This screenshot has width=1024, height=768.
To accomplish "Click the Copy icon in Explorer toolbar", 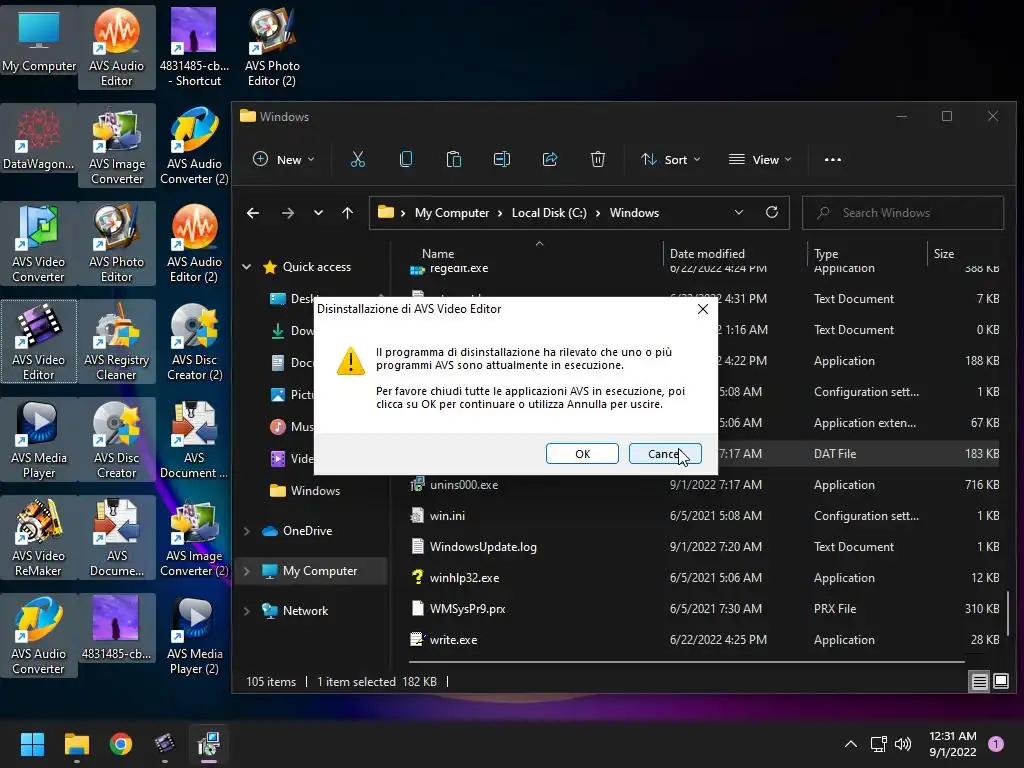I will tap(406, 159).
